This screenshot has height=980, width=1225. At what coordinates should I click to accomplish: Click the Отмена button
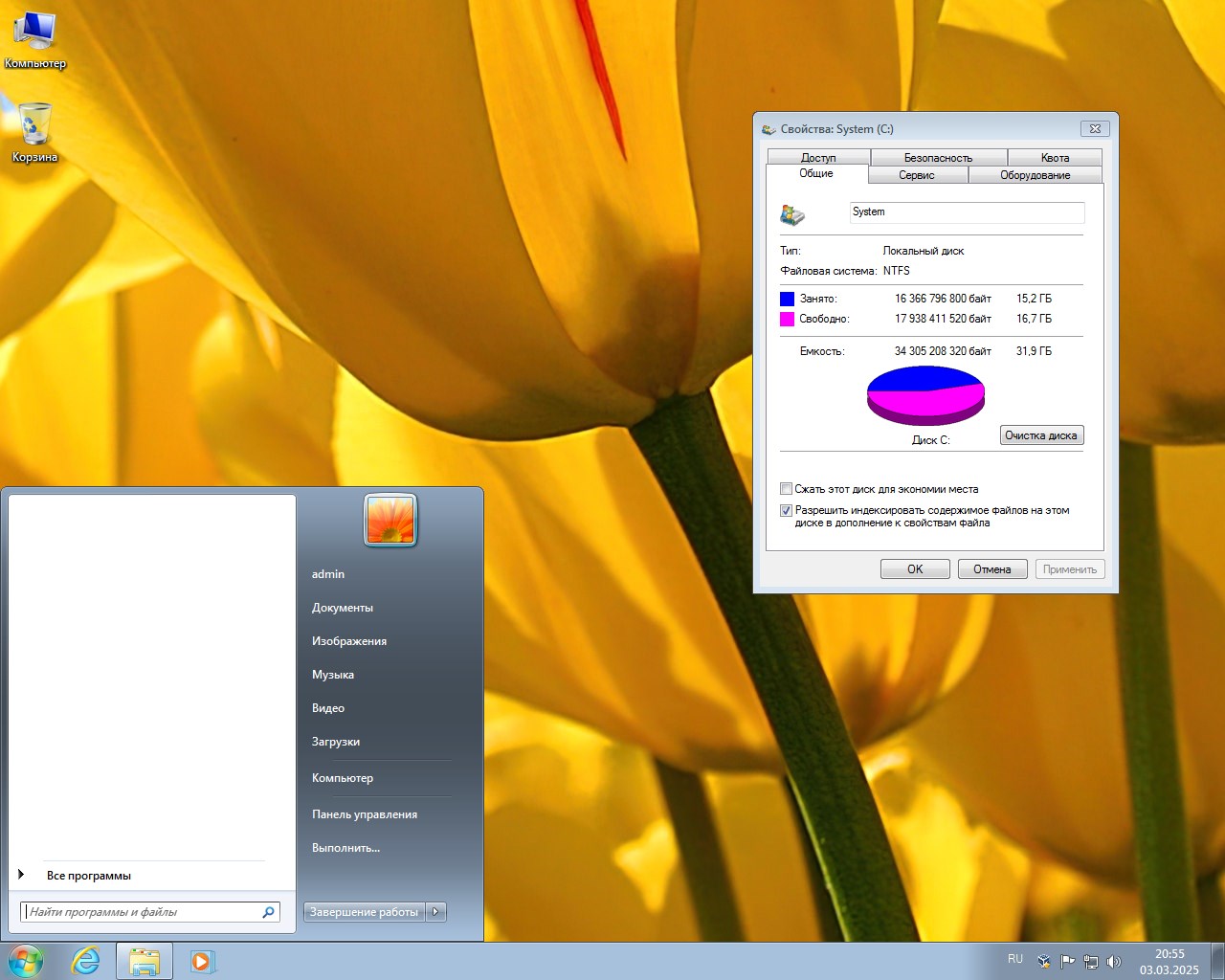coord(992,569)
